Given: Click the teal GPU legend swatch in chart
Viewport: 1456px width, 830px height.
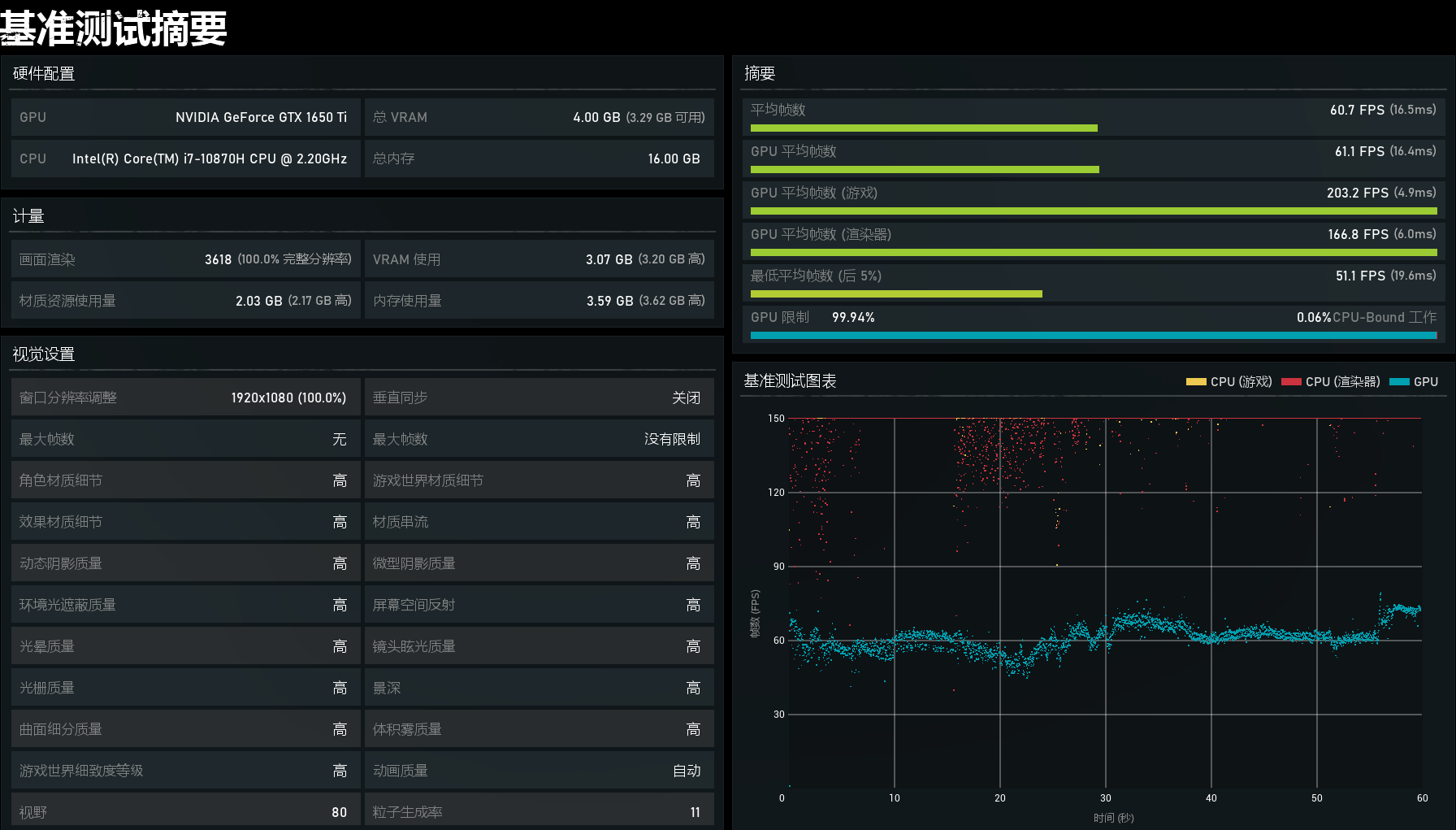Looking at the screenshot, I should [1399, 382].
